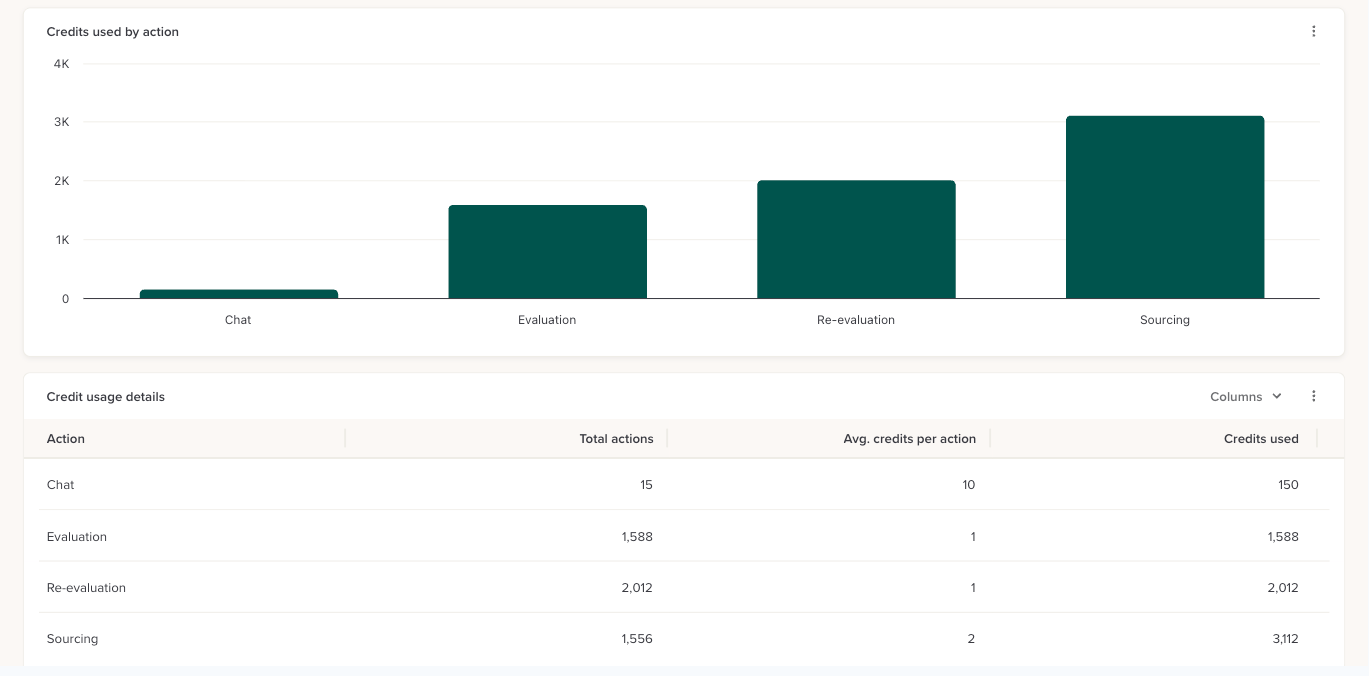1369x676 pixels.
Task: Open Credits used by action options menu
Action: [1314, 31]
